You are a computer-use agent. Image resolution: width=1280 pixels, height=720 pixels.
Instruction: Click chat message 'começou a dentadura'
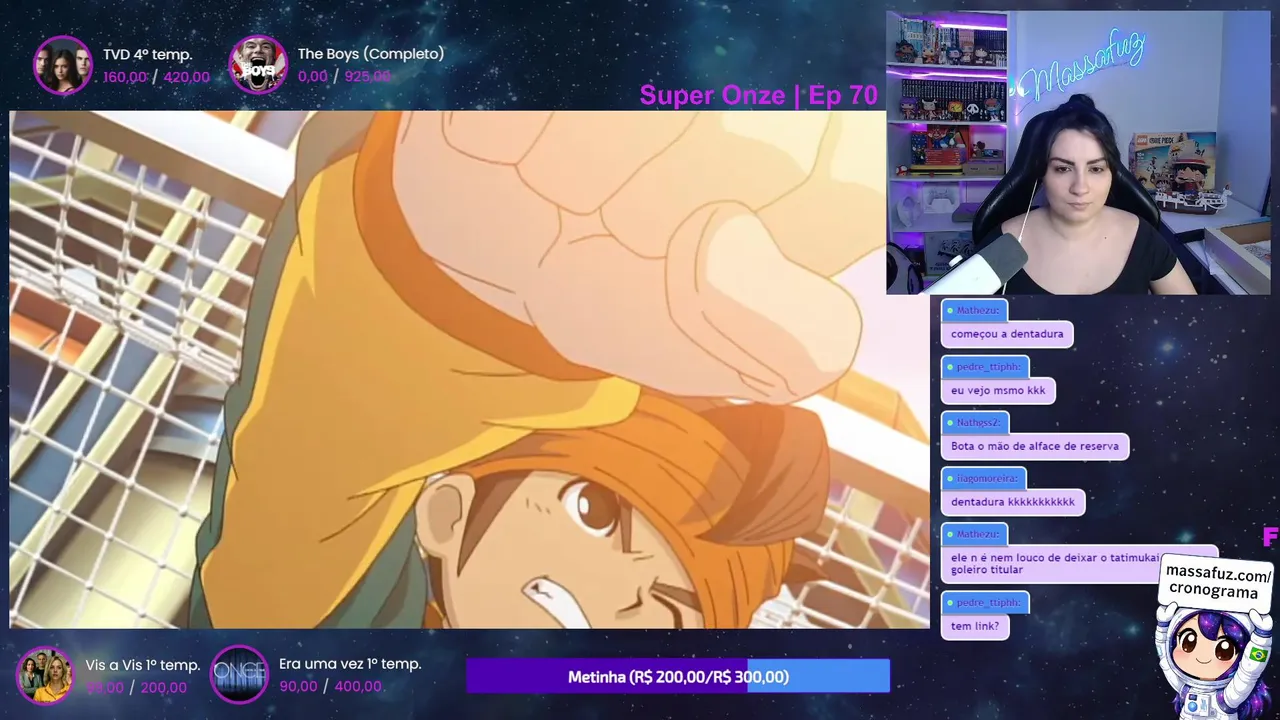point(1007,334)
